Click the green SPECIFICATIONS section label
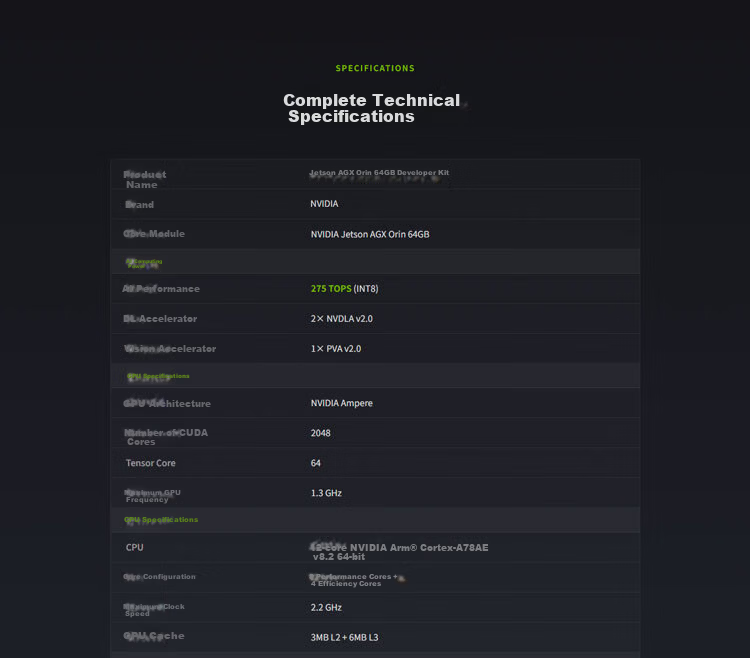 click(375, 68)
